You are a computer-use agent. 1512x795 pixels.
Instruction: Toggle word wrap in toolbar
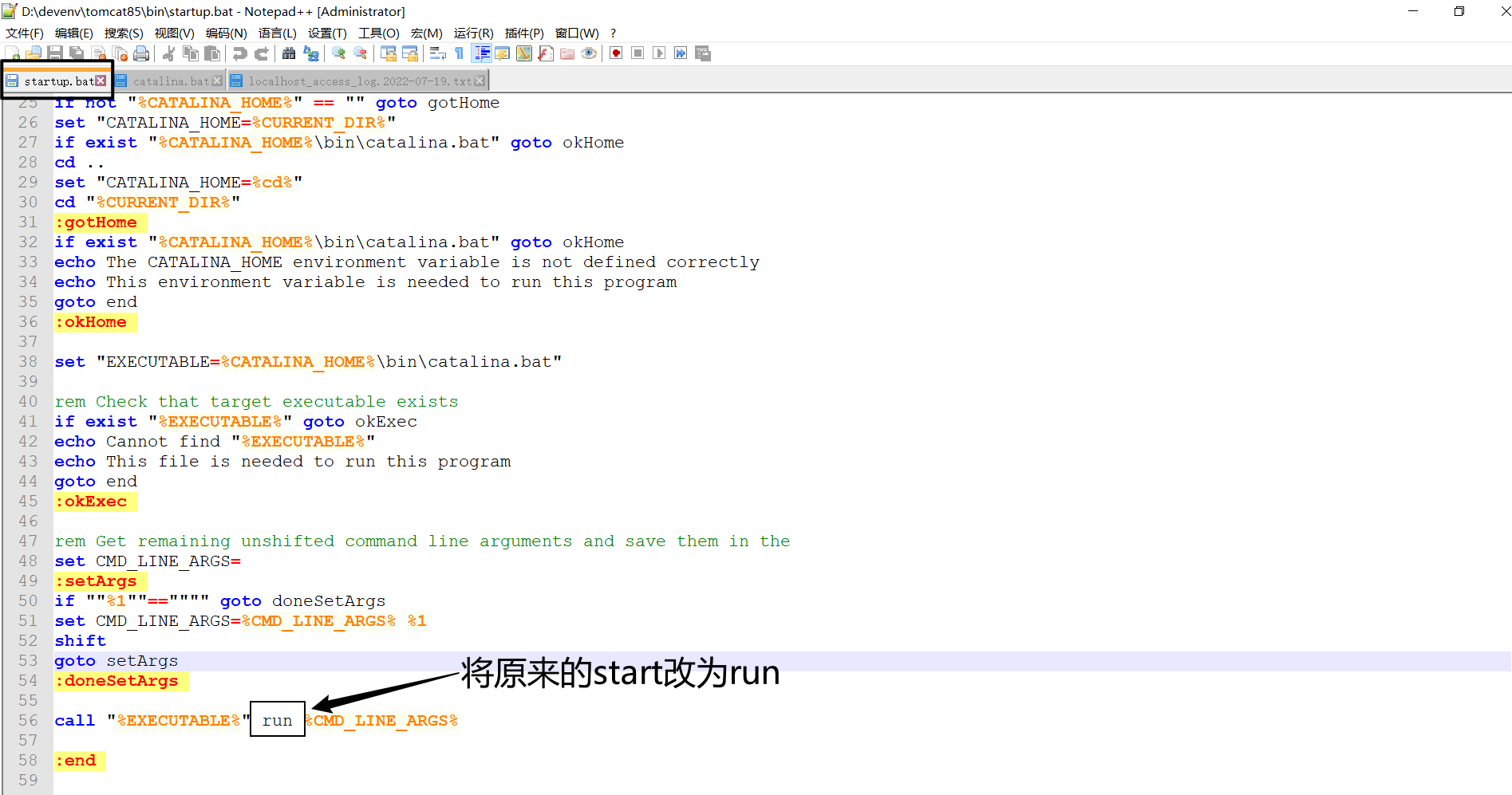pos(437,53)
